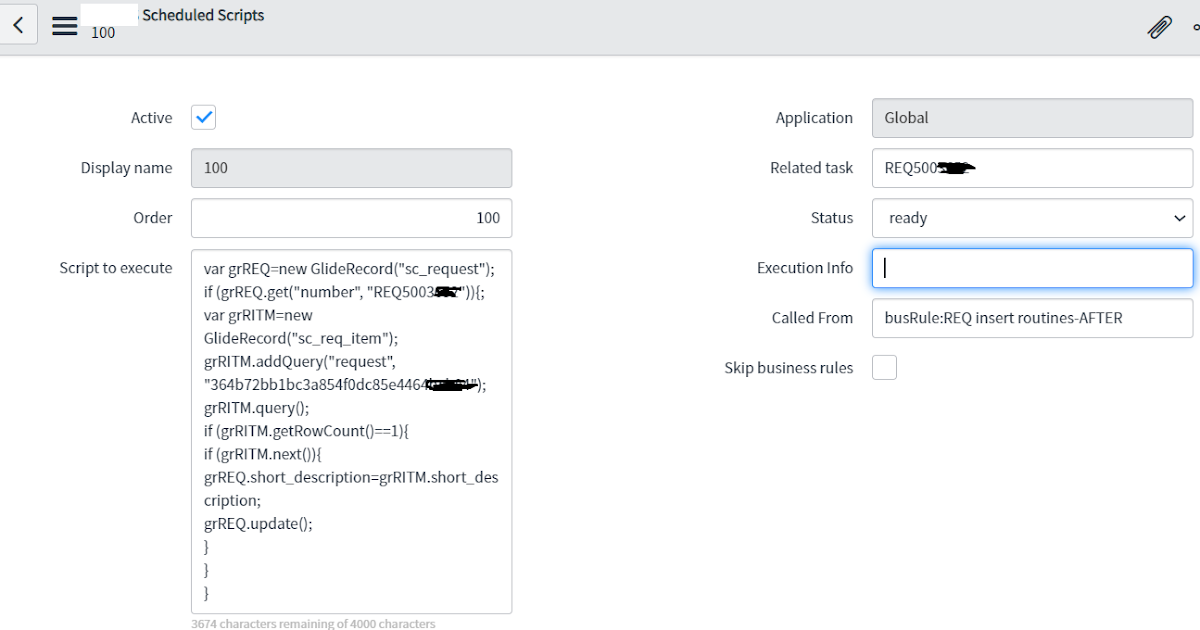Open the Status dropdown chevron
Viewport: 1200px width, 630px height.
[1178, 217]
